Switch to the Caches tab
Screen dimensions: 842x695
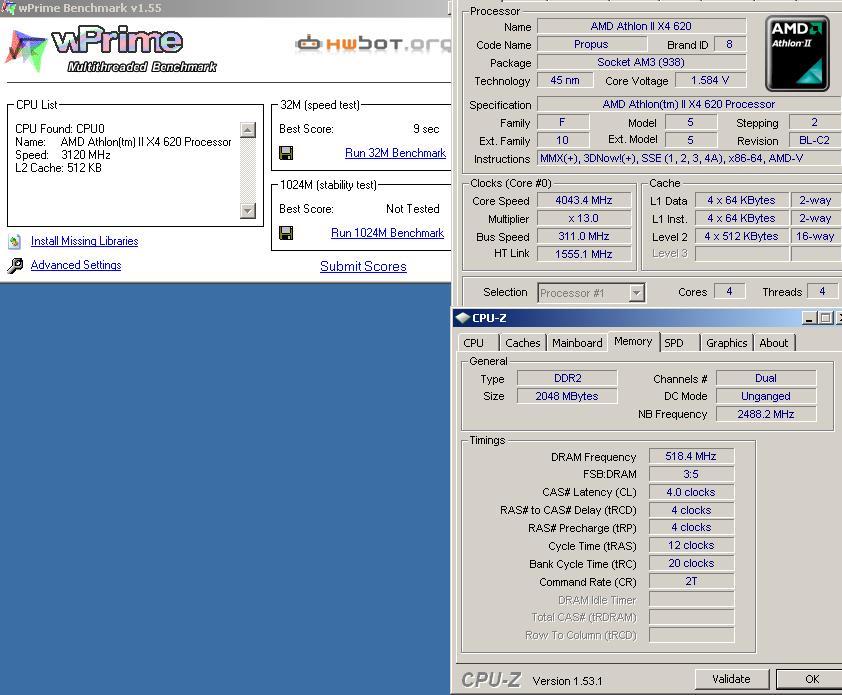click(522, 343)
